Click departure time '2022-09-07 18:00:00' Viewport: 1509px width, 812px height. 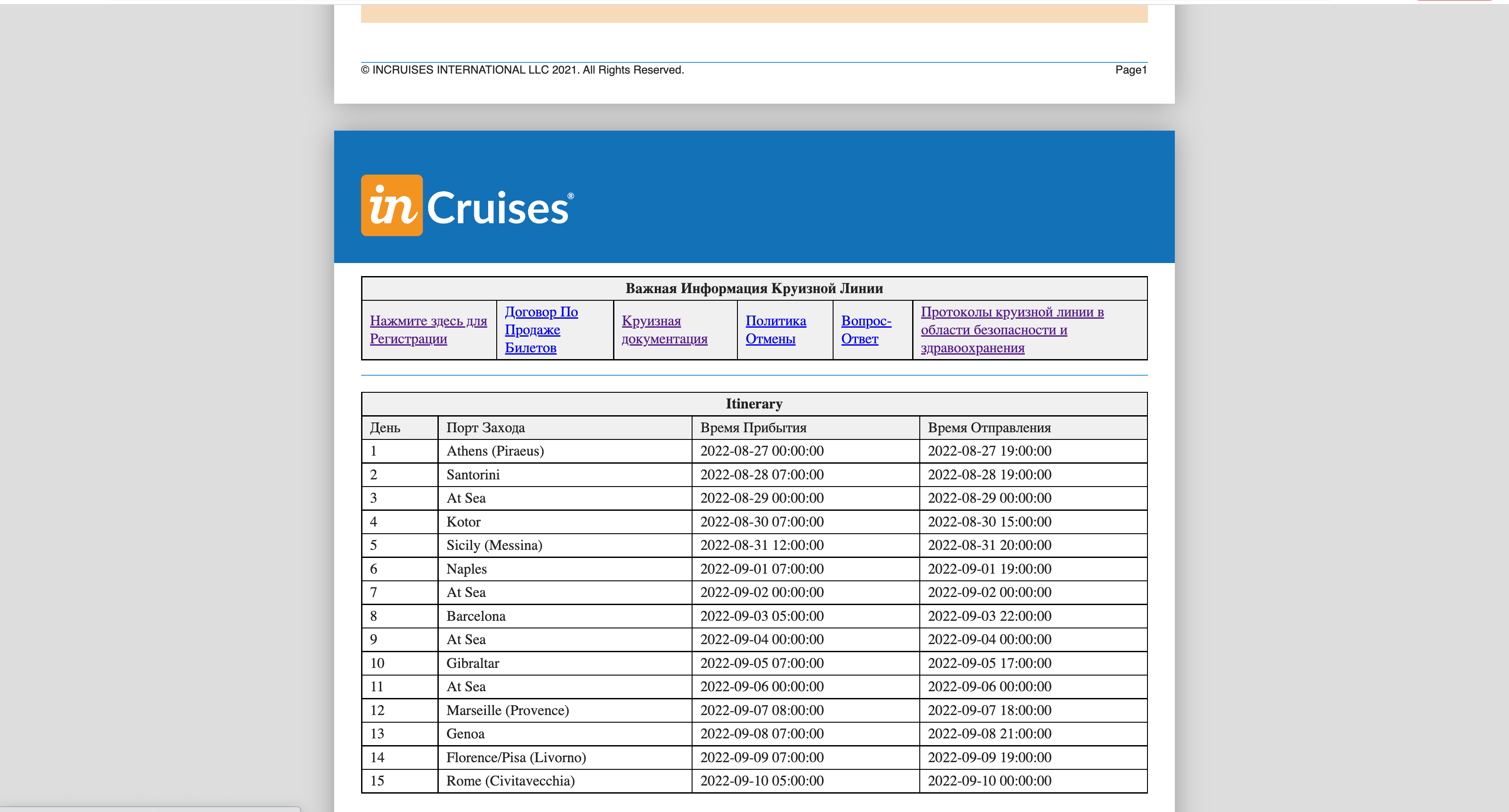989,711
